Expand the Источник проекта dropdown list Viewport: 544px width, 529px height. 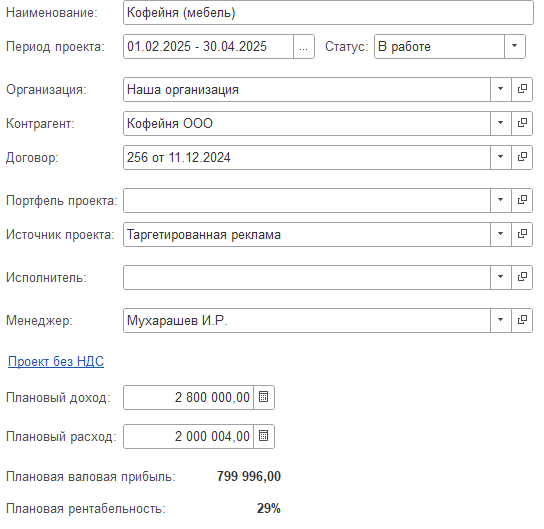tap(501, 234)
